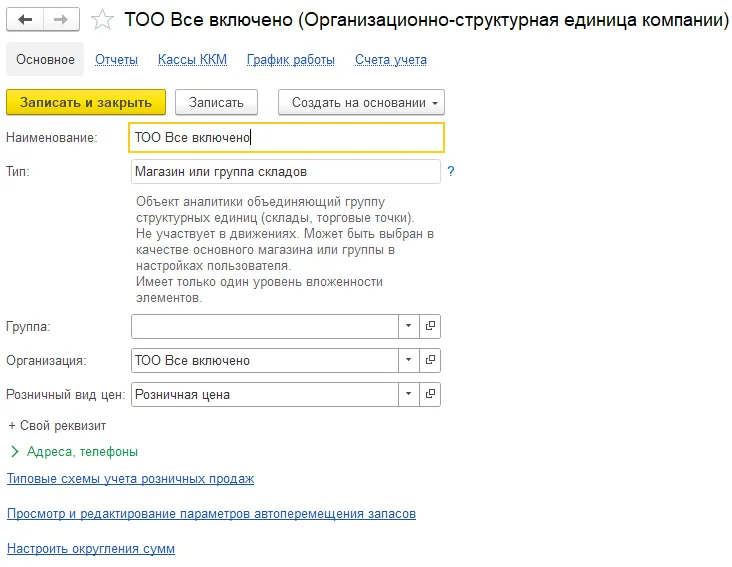Screen dimensions: 732x567
Task: Open Типовые схемы учета розничных продаж link
Action: tap(130, 478)
